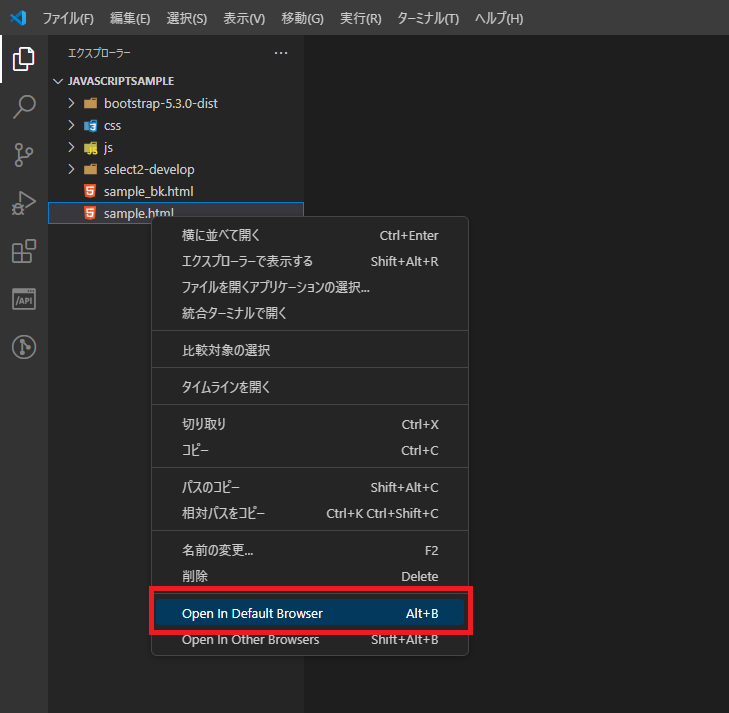729x713 pixels.
Task: Open the ターミナル(T) menu in menu bar
Action: (x=428, y=19)
